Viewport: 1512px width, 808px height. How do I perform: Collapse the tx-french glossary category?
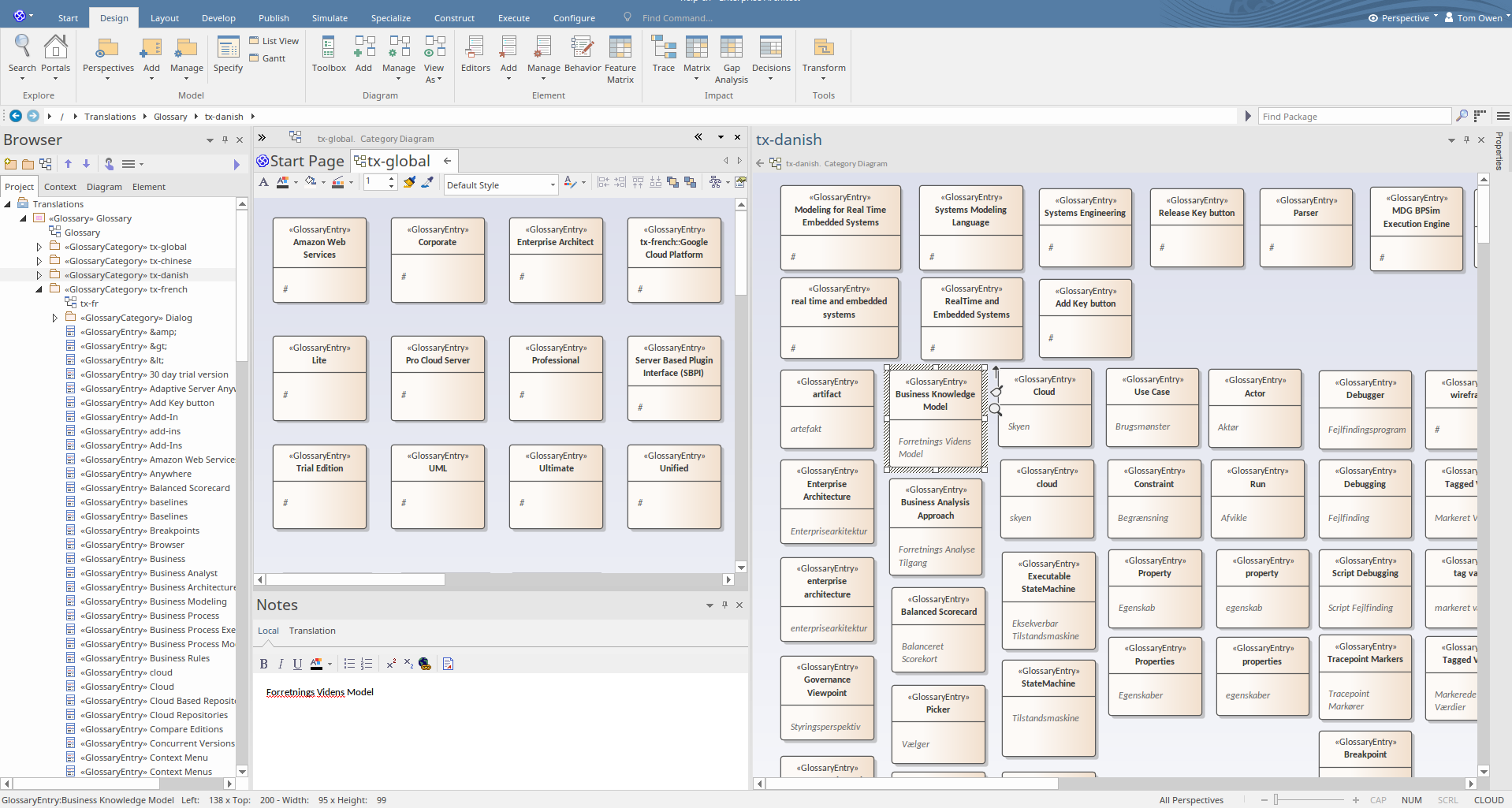click(x=39, y=289)
